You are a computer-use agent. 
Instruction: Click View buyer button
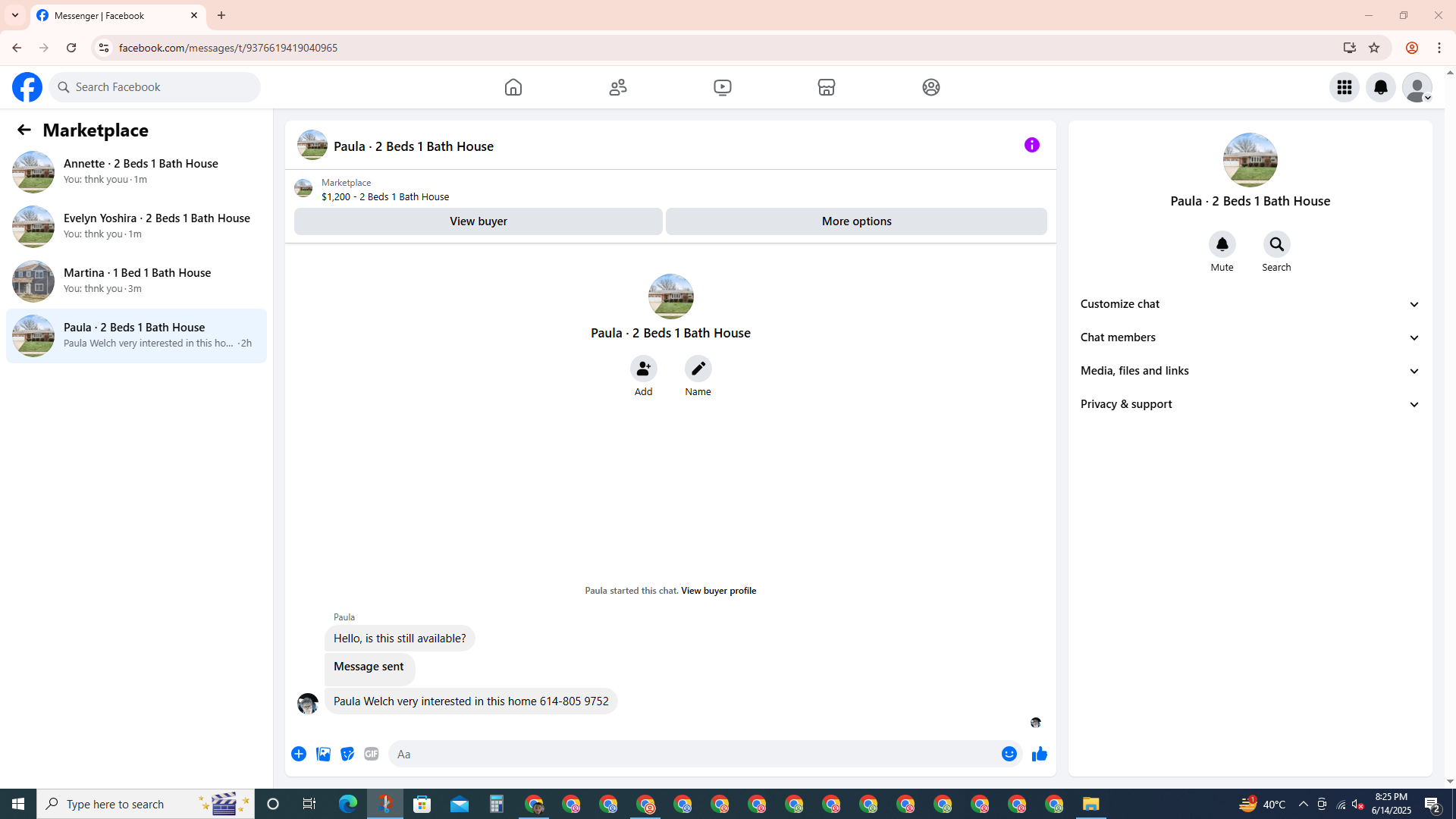tap(479, 221)
